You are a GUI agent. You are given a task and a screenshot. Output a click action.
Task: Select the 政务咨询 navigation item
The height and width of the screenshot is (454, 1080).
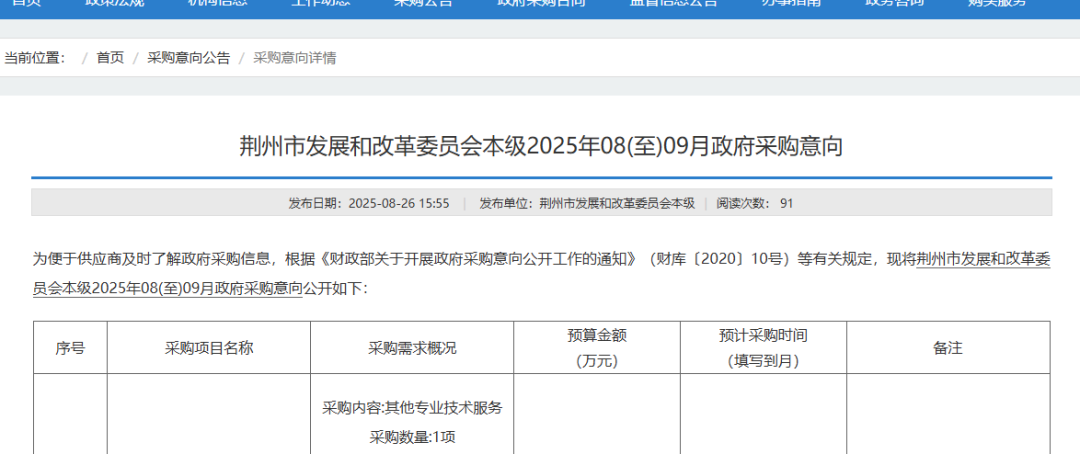[893, 4]
